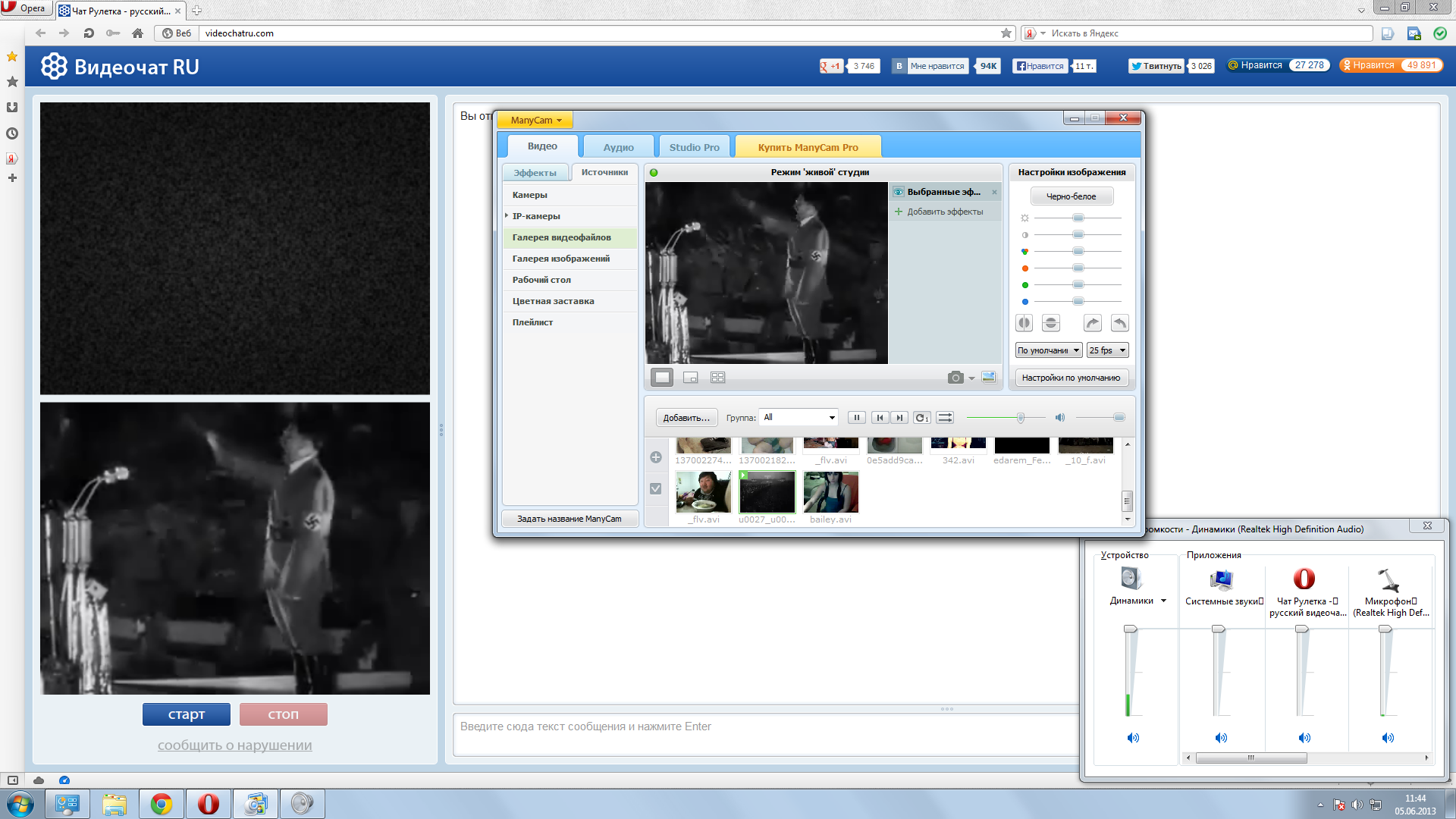Open Opera sidebar downloads panel icon
Viewport: 1456px width, 819px height.
[12, 108]
